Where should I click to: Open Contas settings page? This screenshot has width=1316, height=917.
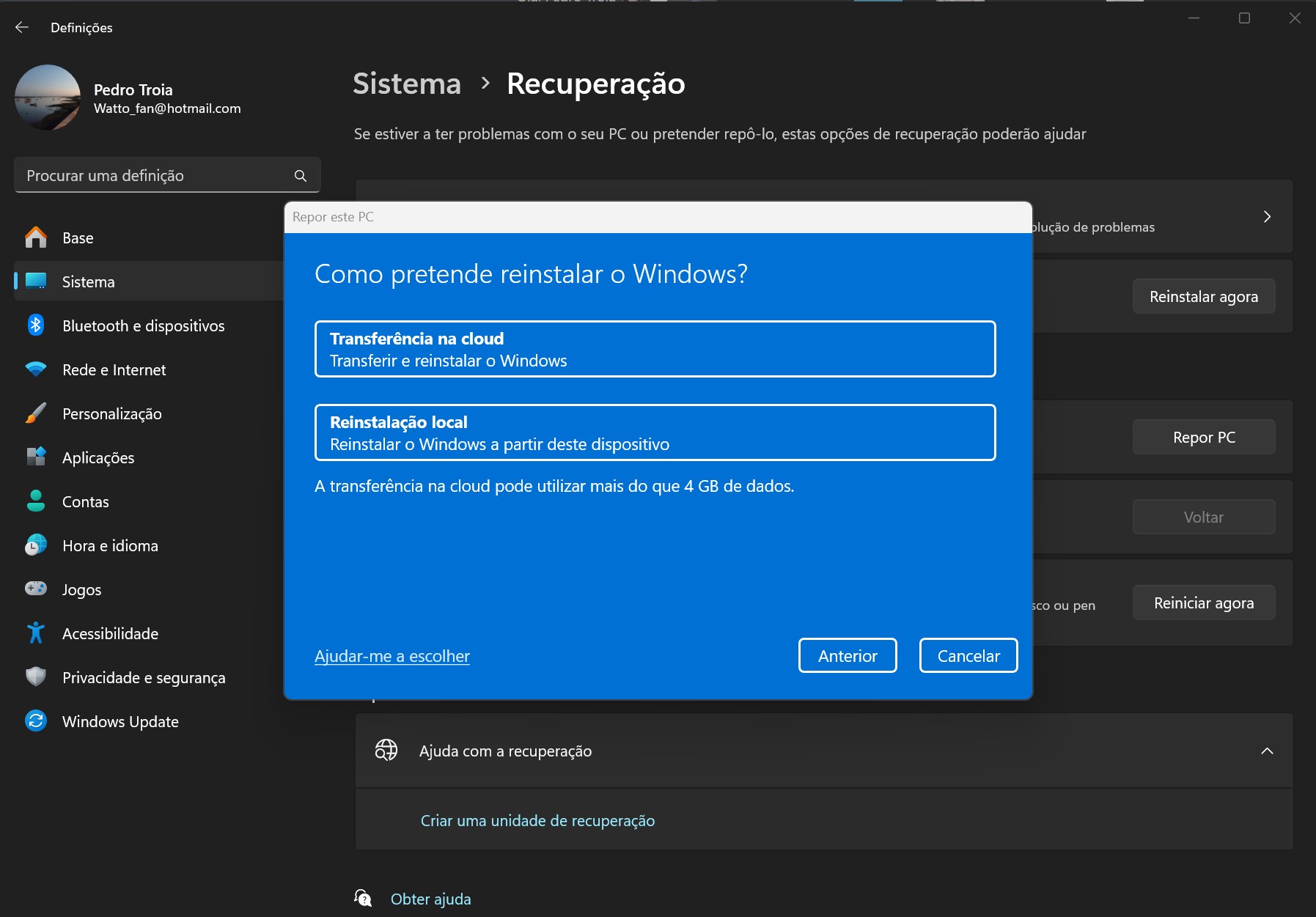tap(149, 501)
